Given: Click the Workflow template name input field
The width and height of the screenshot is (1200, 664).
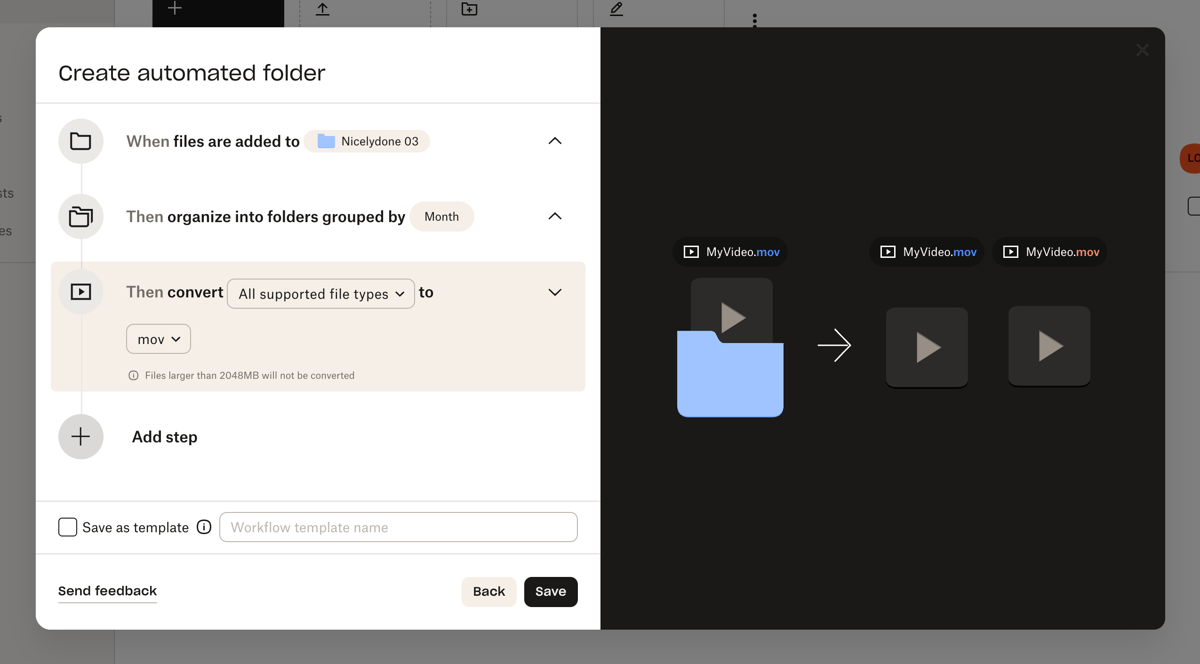Looking at the screenshot, I should 398,527.
